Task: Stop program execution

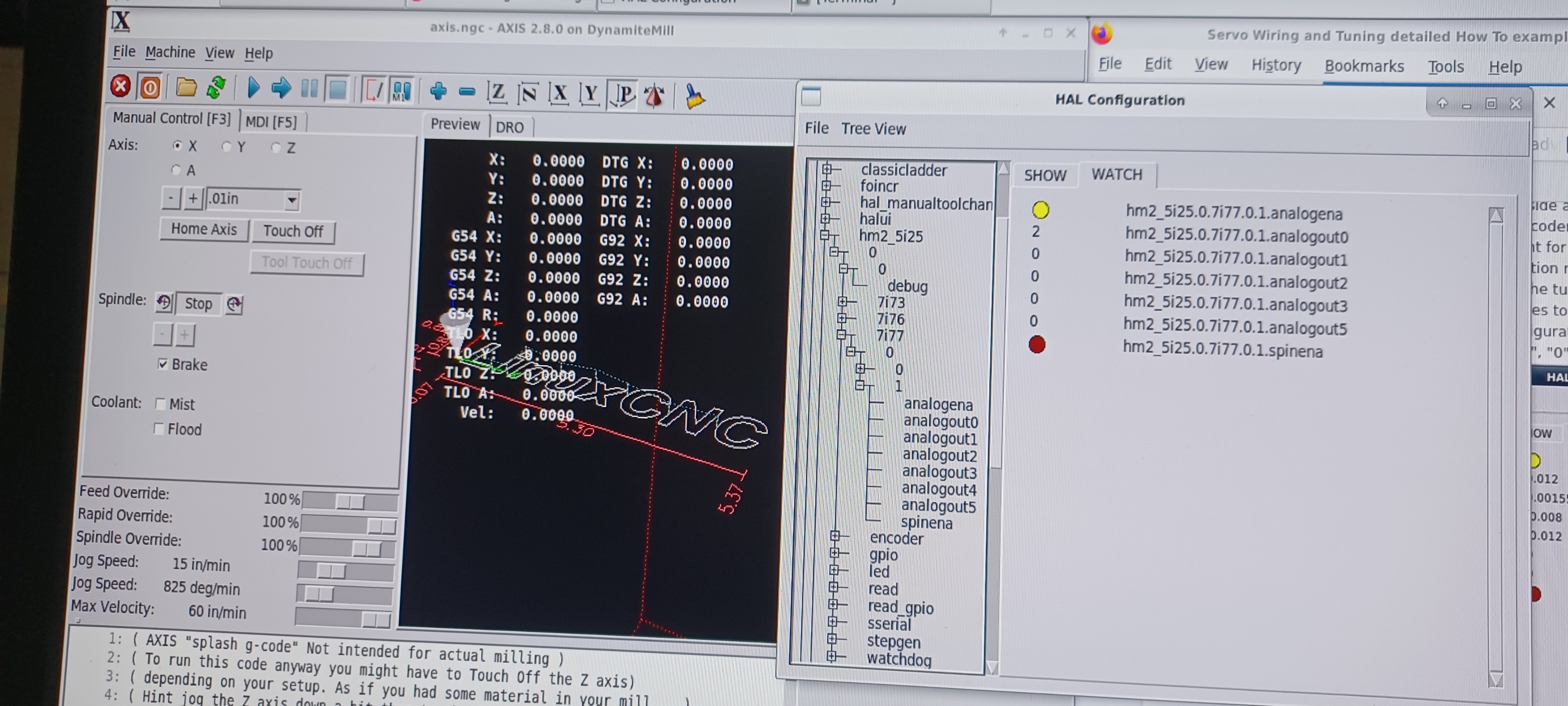Action: pos(337,90)
